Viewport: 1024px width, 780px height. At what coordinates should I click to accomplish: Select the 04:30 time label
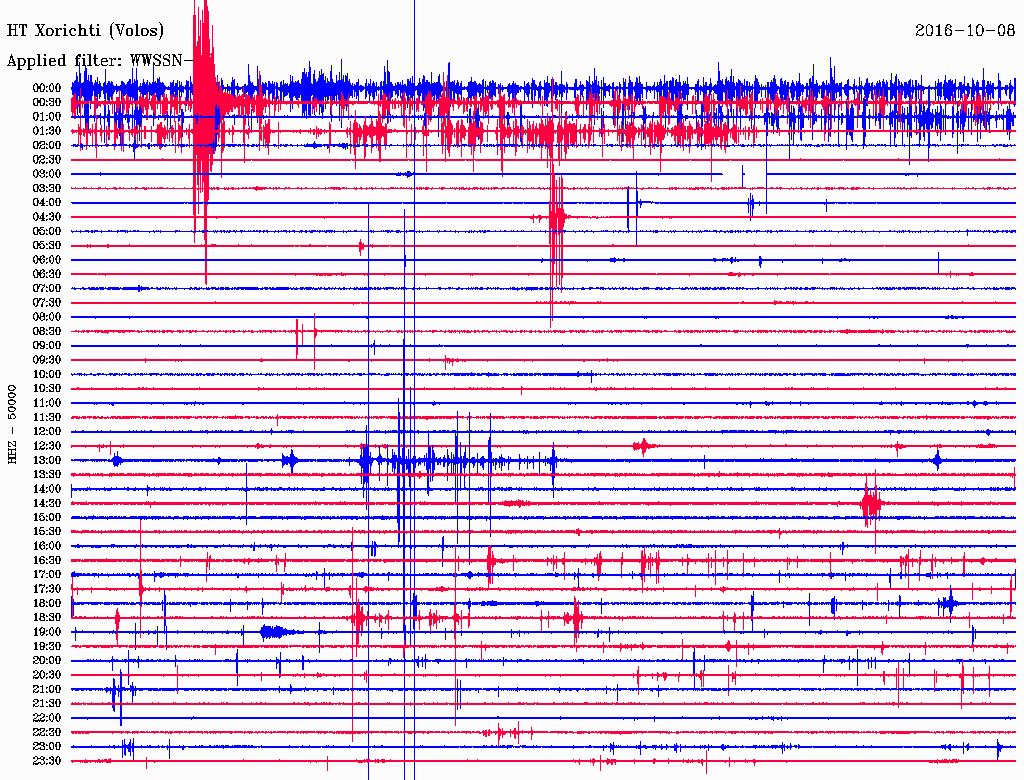(47, 217)
